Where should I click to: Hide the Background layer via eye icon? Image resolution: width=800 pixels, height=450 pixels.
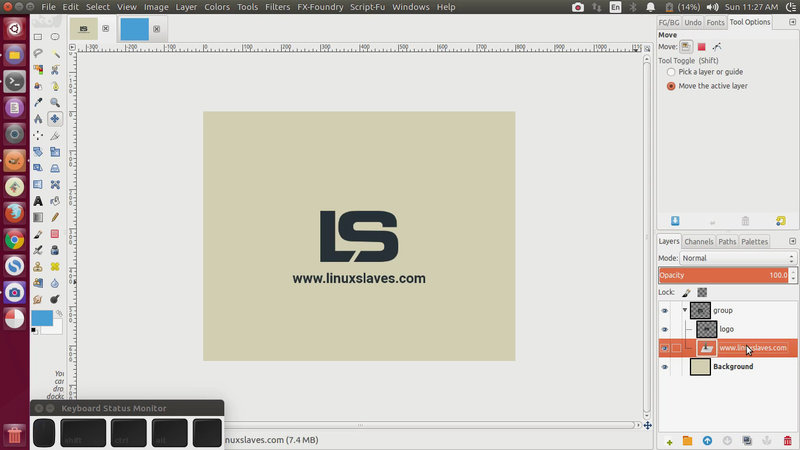point(664,367)
